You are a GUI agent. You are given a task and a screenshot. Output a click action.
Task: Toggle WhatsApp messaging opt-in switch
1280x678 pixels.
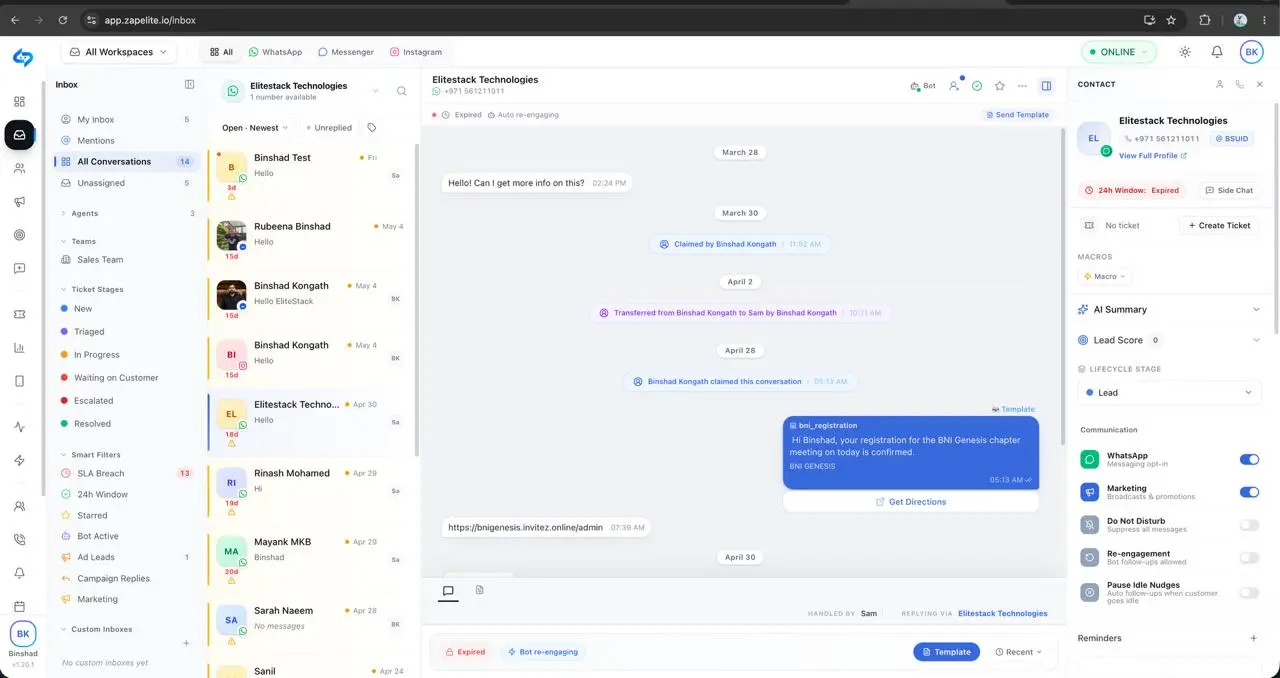coord(1249,460)
